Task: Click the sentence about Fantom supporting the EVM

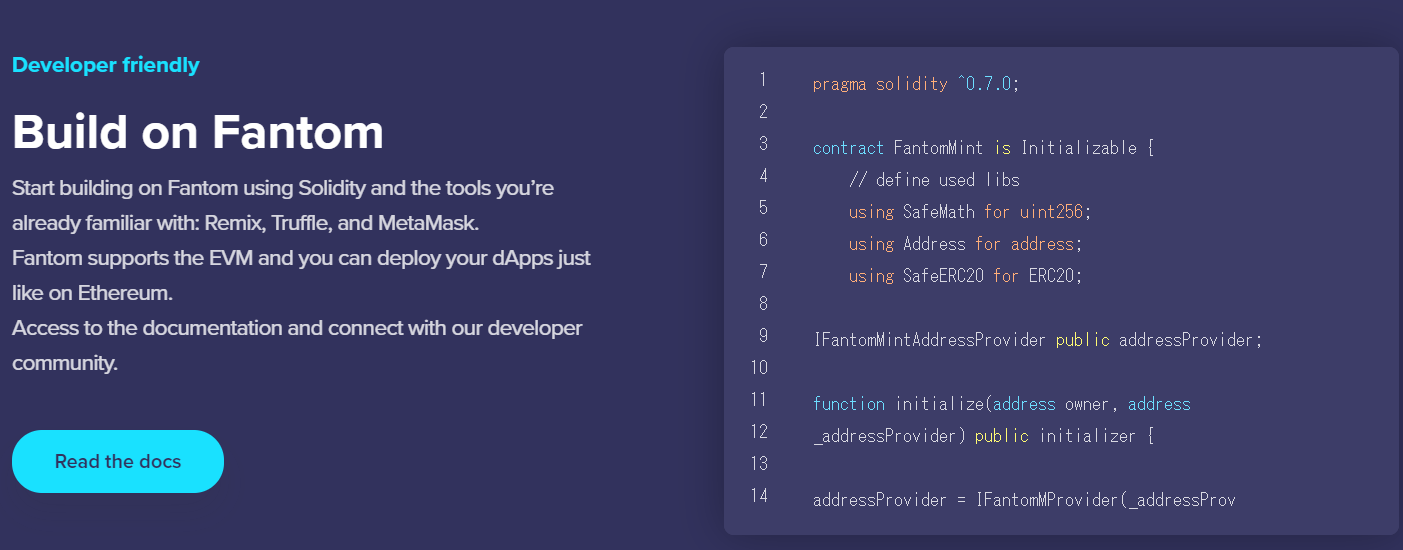Action: point(301,275)
